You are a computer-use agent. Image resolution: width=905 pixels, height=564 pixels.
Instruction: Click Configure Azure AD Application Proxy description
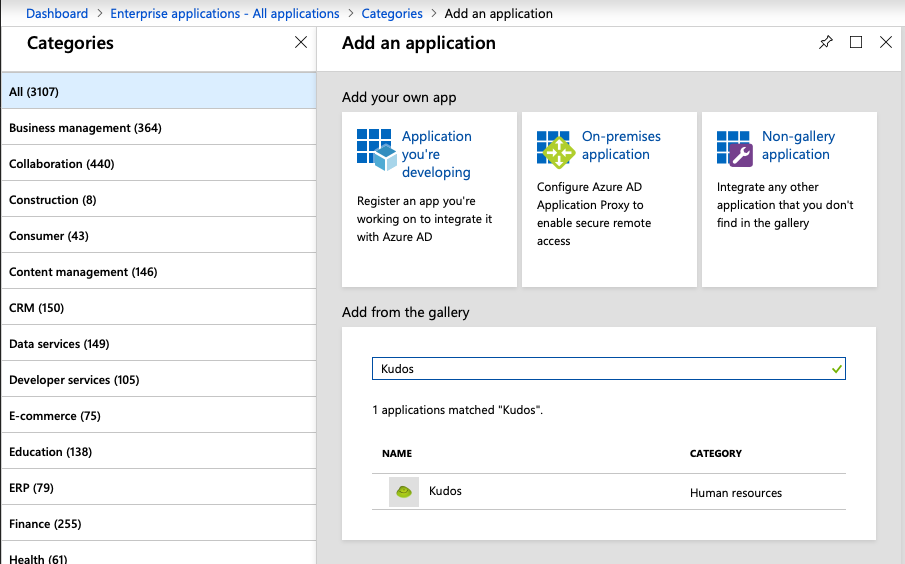[x=594, y=214]
